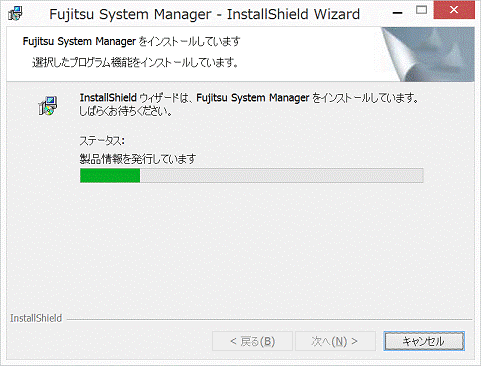Click the しばらくお待ちください text line
This screenshot has width=481, height=366.
(x=125, y=112)
